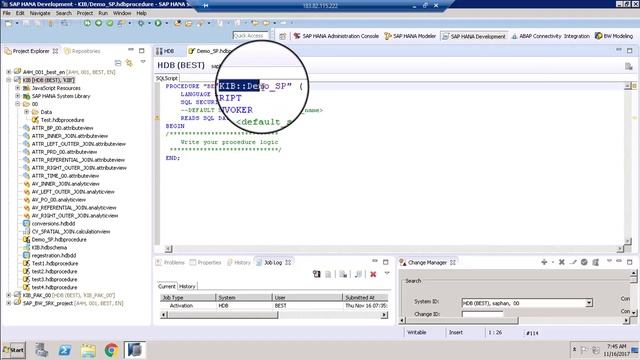Switch to the HDB editor tab
The image size is (640, 360).
[x=165, y=51]
